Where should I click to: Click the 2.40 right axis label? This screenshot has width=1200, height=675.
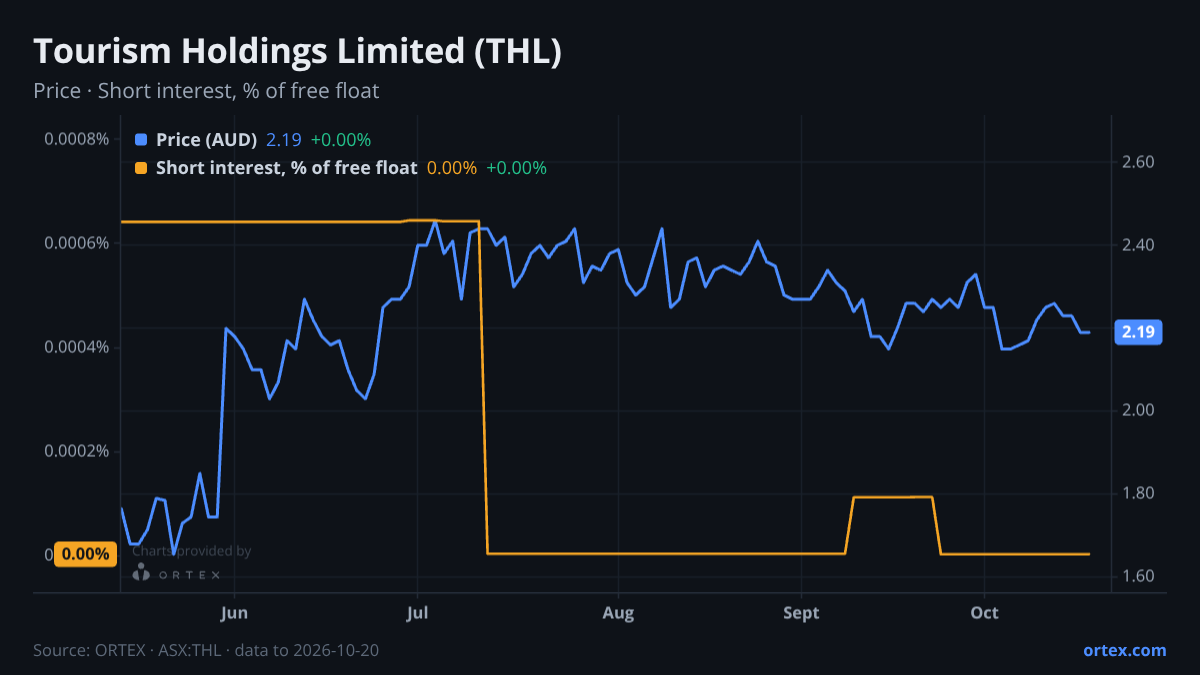(1140, 245)
